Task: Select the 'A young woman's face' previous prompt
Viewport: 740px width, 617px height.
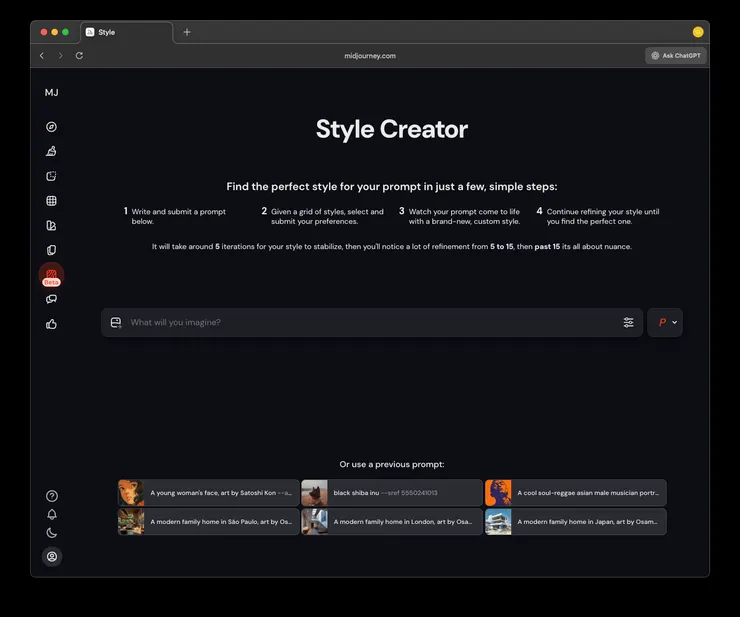Action: 209,493
